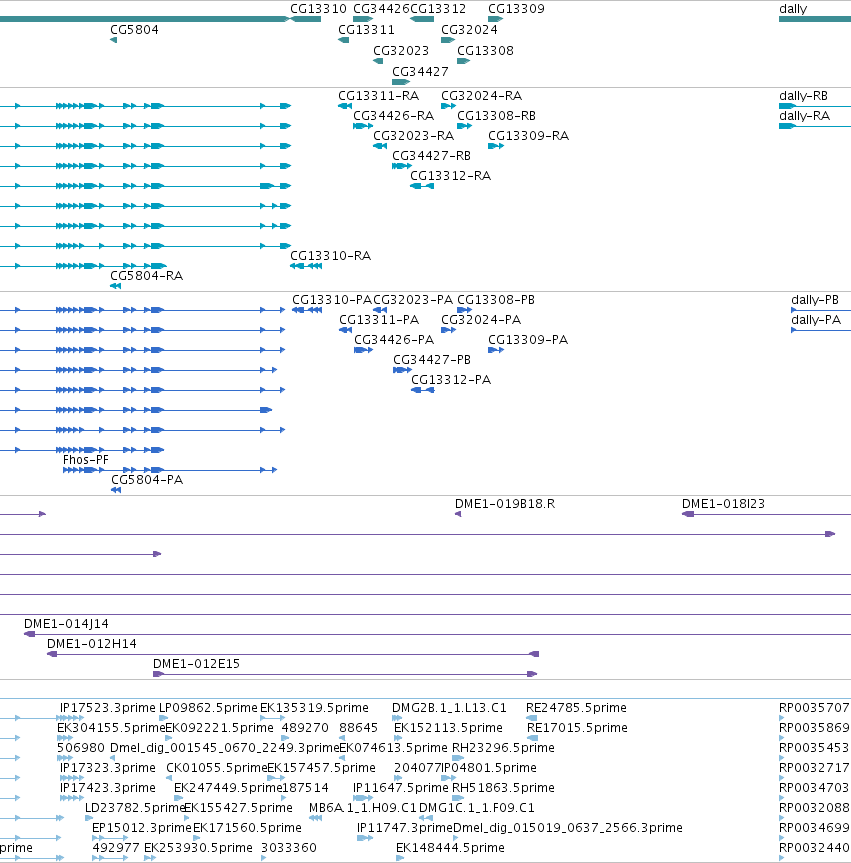The width and height of the screenshot is (851, 863).
Task: Select the CG32024-RA transcript label
Action: click(x=482, y=96)
